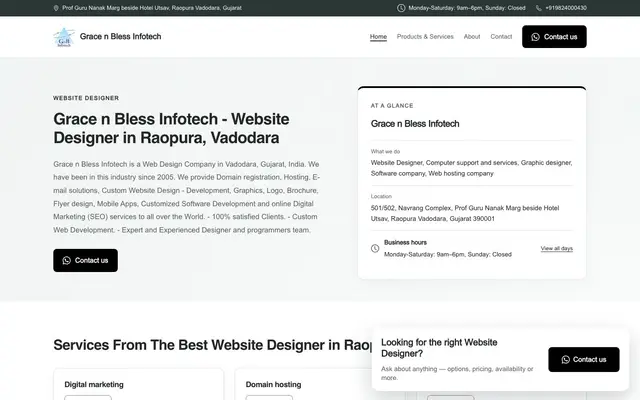Click the WEBSITE DESIGNER label above heading
This screenshot has width=640, height=400.
point(86,98)
